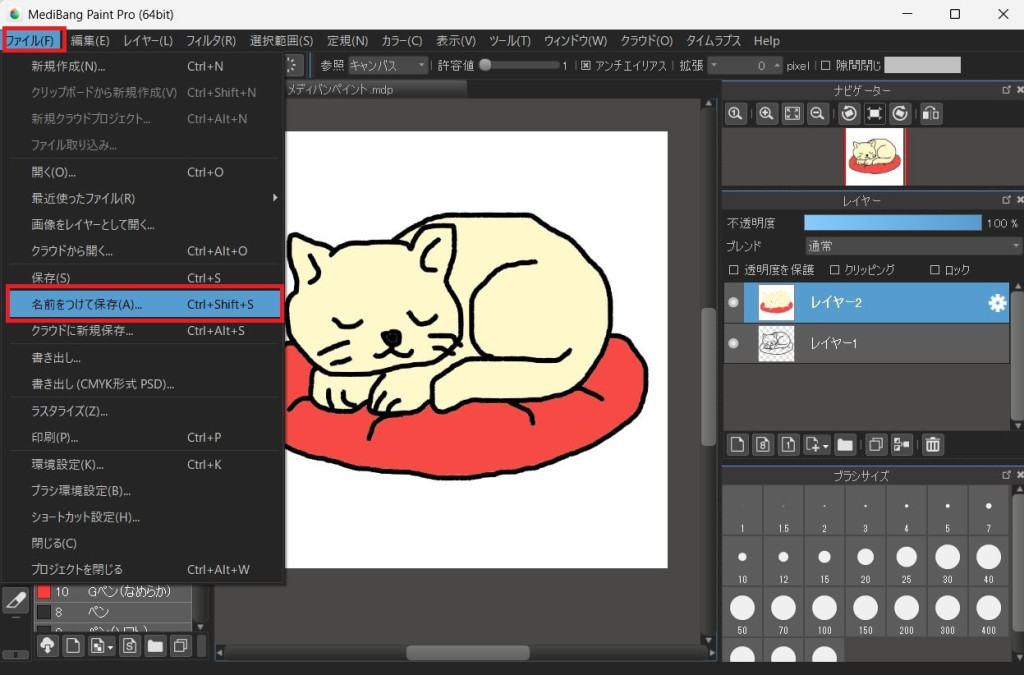Select the Eraser tool

pyautogui.click(x=15, y=601)
